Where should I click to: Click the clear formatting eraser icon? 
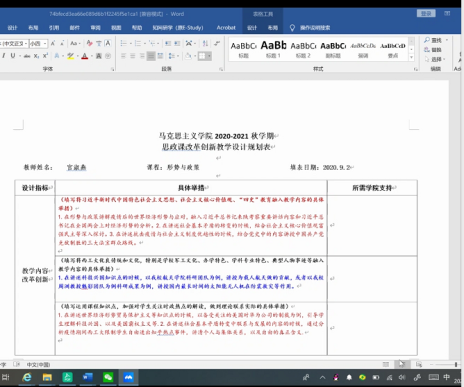point(89,43)
